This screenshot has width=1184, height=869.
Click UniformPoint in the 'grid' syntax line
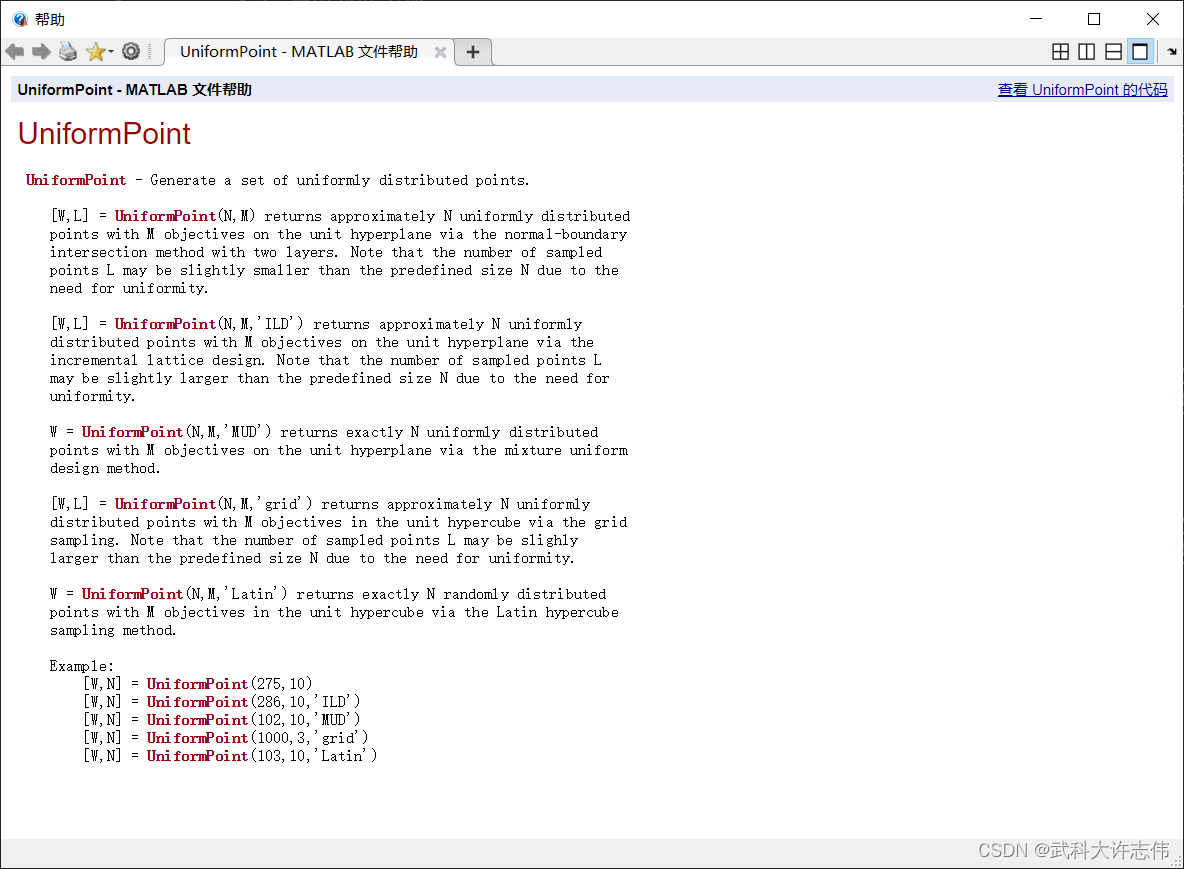click(165, 504)
